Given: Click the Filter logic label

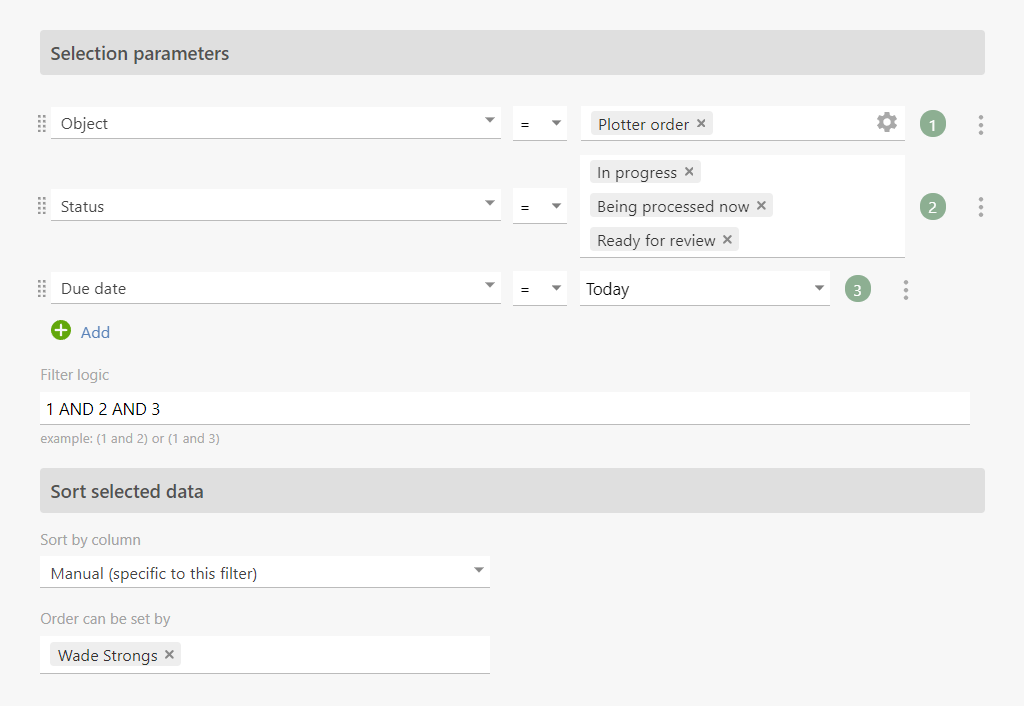Looking at the screenshot, I should 74,375.
